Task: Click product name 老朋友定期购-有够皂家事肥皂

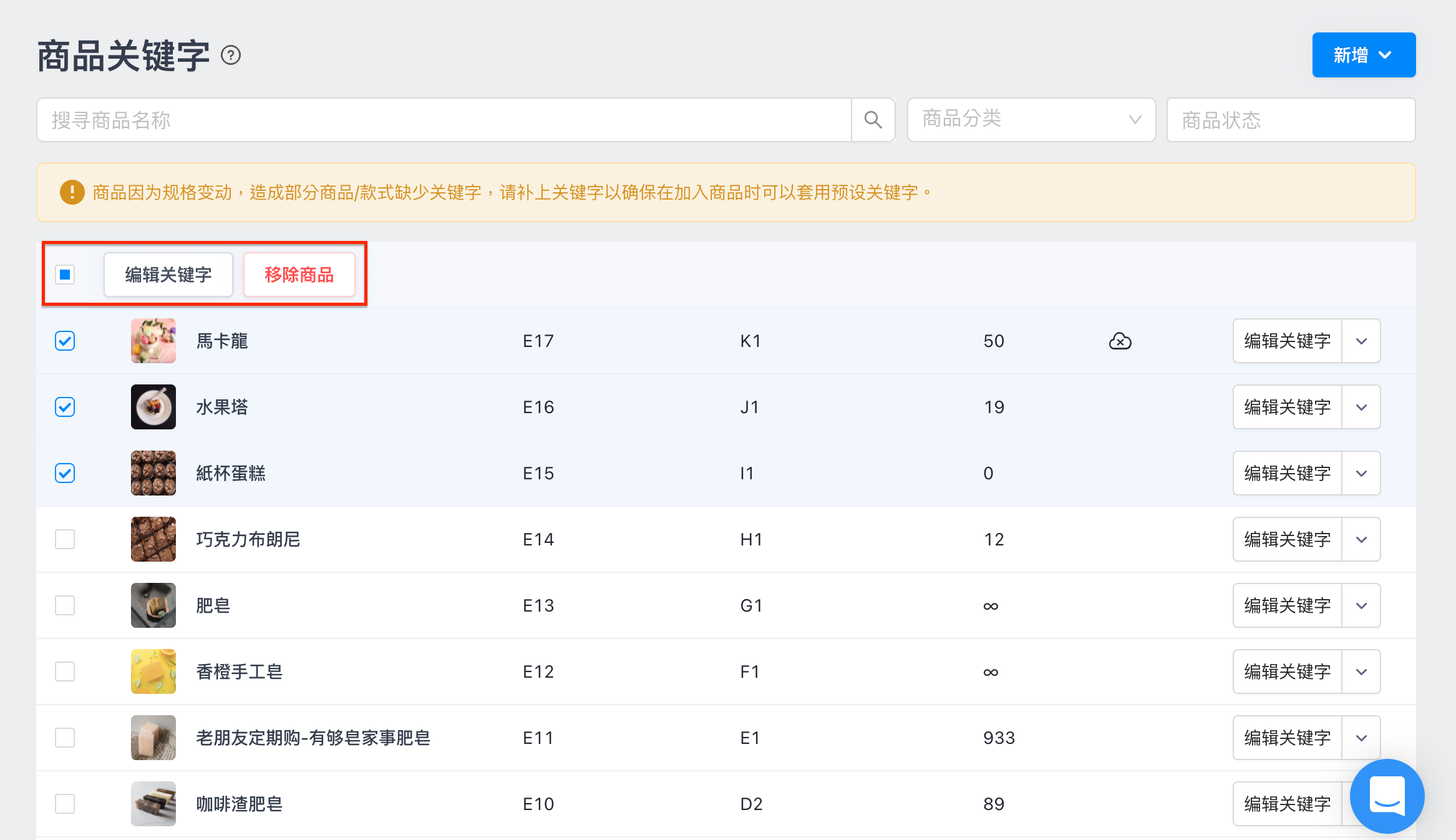Action: coord(313,738)
